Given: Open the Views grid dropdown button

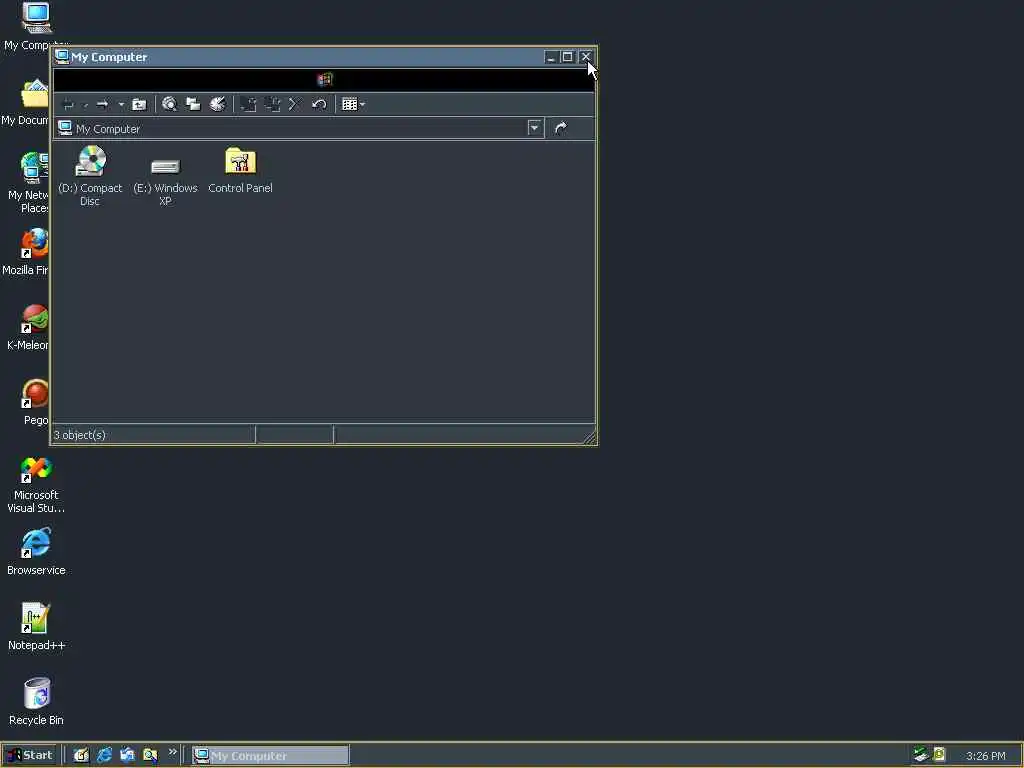Looking at the screenshot, I should click(353, 104).
